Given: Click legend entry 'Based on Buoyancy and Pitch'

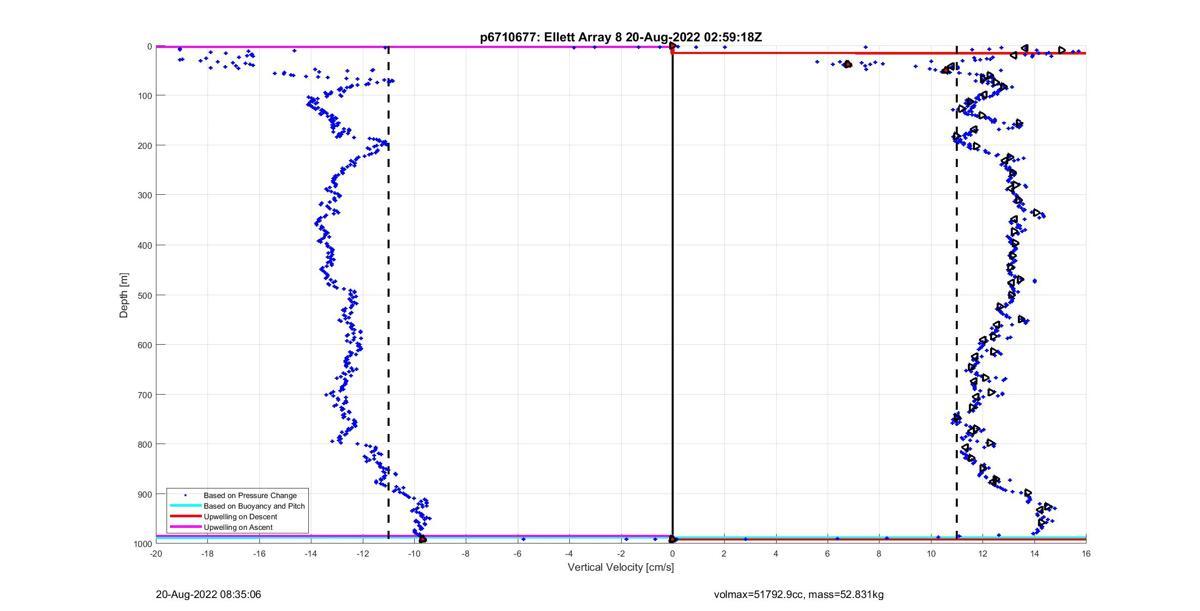Looking at the screenshot, I should pos(254,506).
